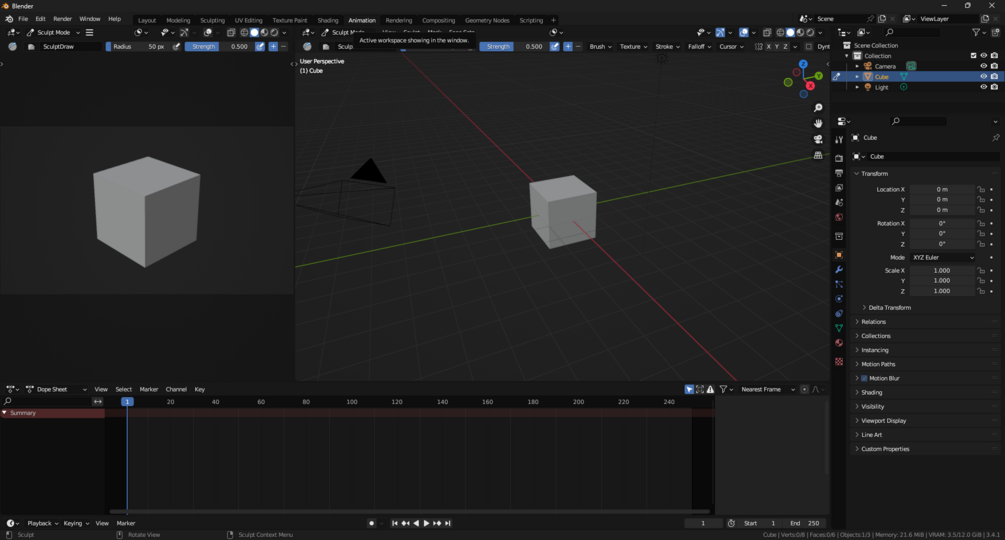The height and width of the screenshot is (540, 1005).
Task: Switch to the Sculpting workspace tab
Action: tap(212, 20)
